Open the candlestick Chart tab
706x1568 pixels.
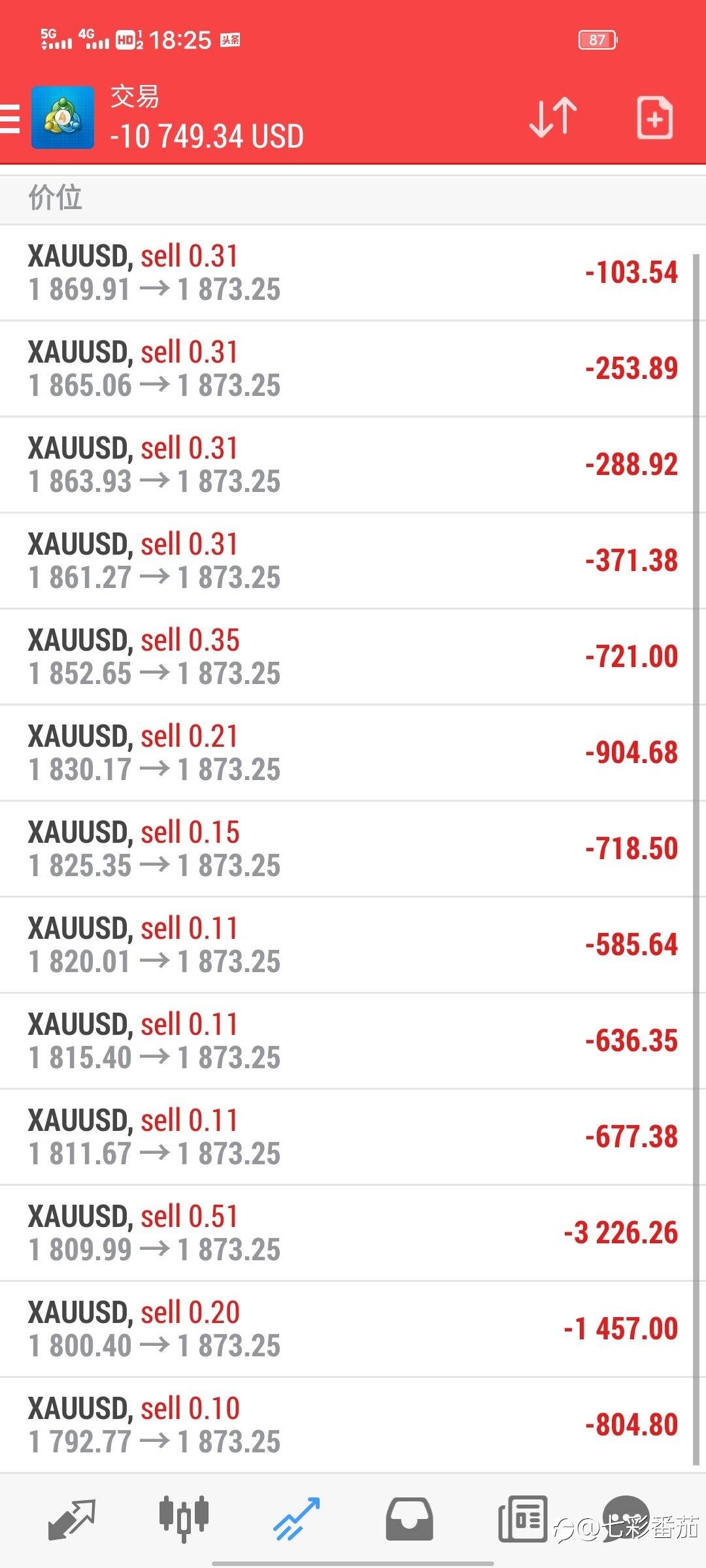pos(184,1518)
